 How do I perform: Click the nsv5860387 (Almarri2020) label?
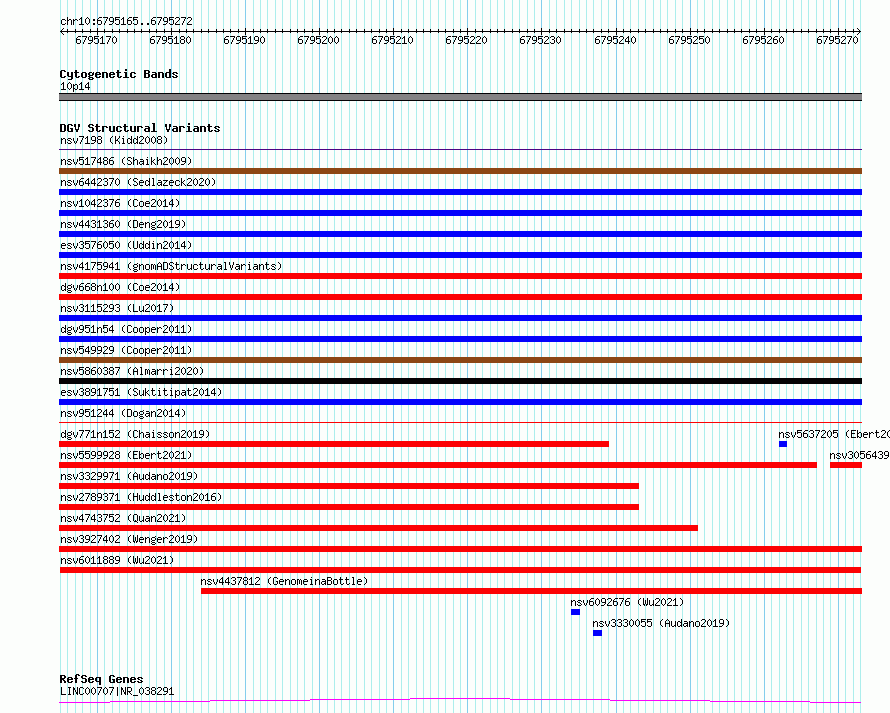(132, 371)
